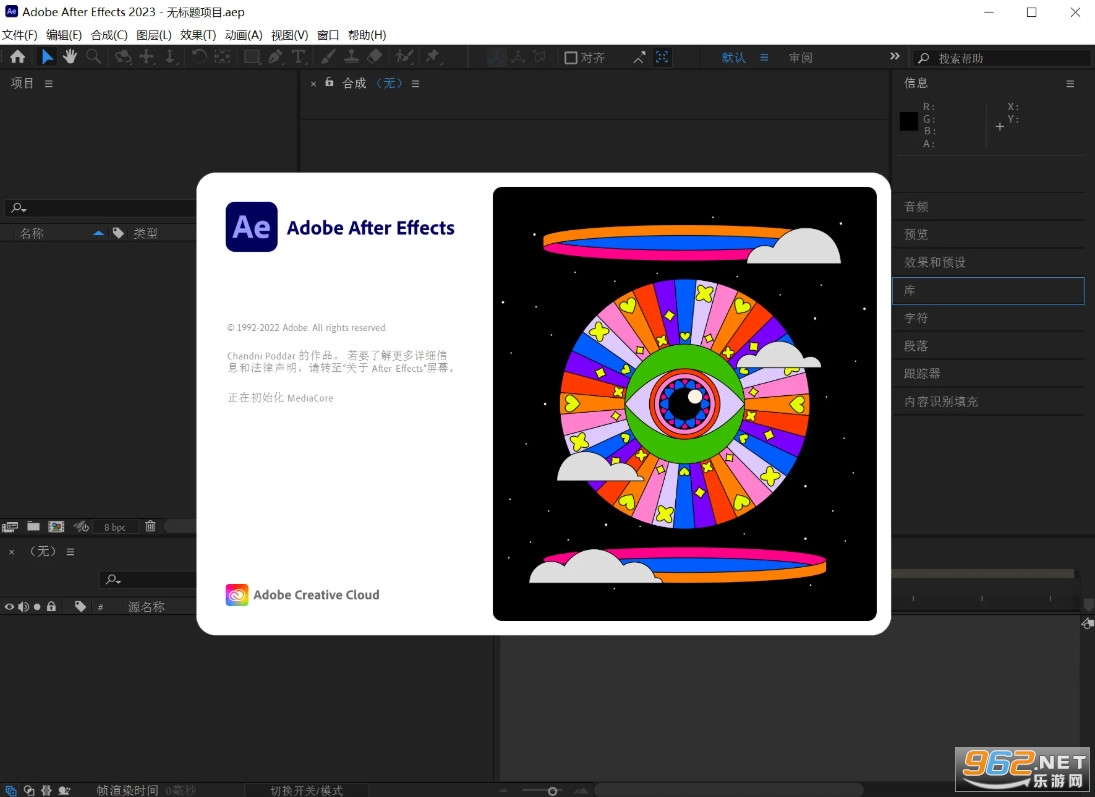This screenshot has height=797, width=1095.
Task: Select the Rotation tool
Action: click(x=199, y=57)
